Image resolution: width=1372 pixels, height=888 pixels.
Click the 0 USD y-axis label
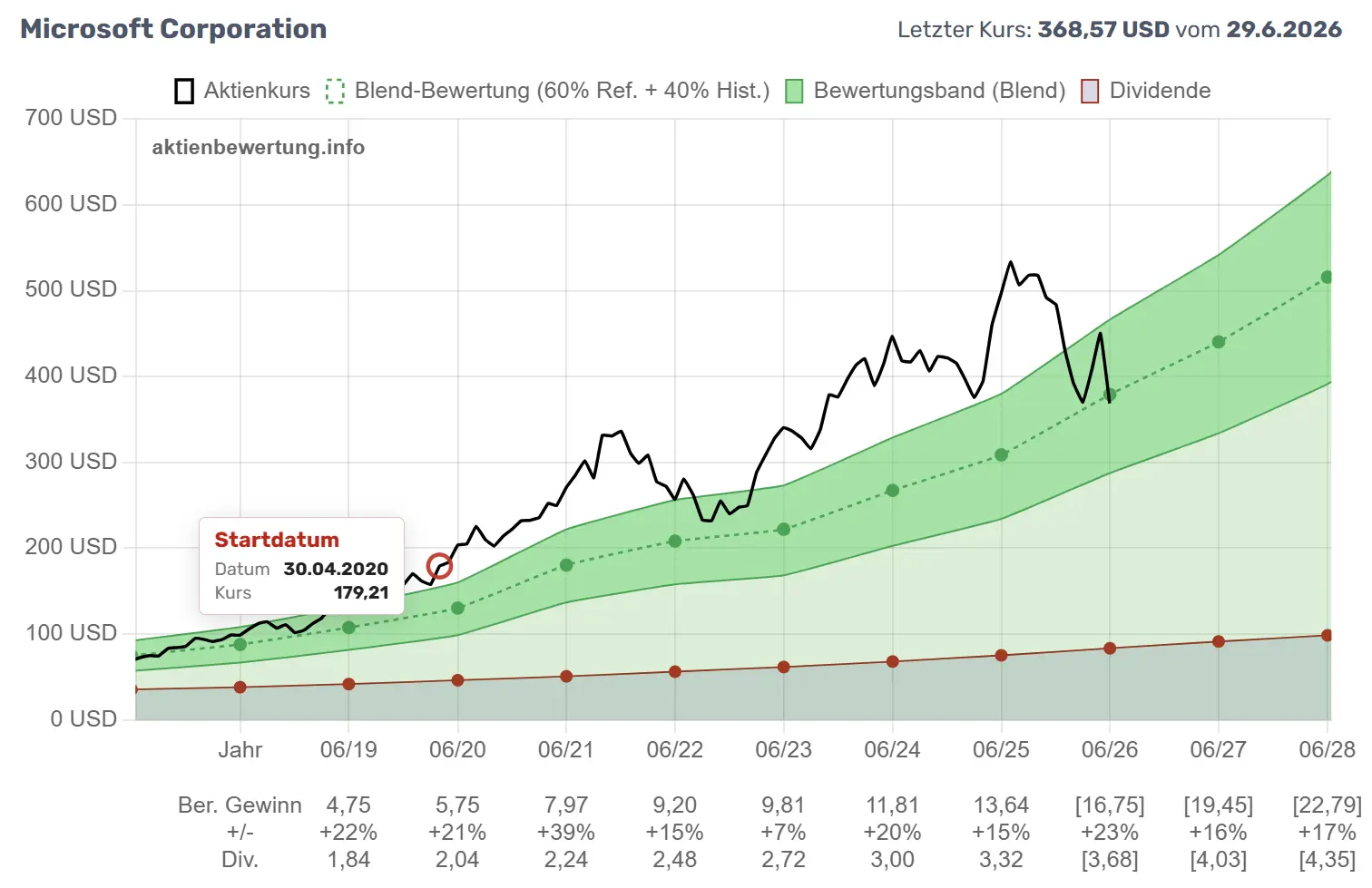(x=83, y=719)
